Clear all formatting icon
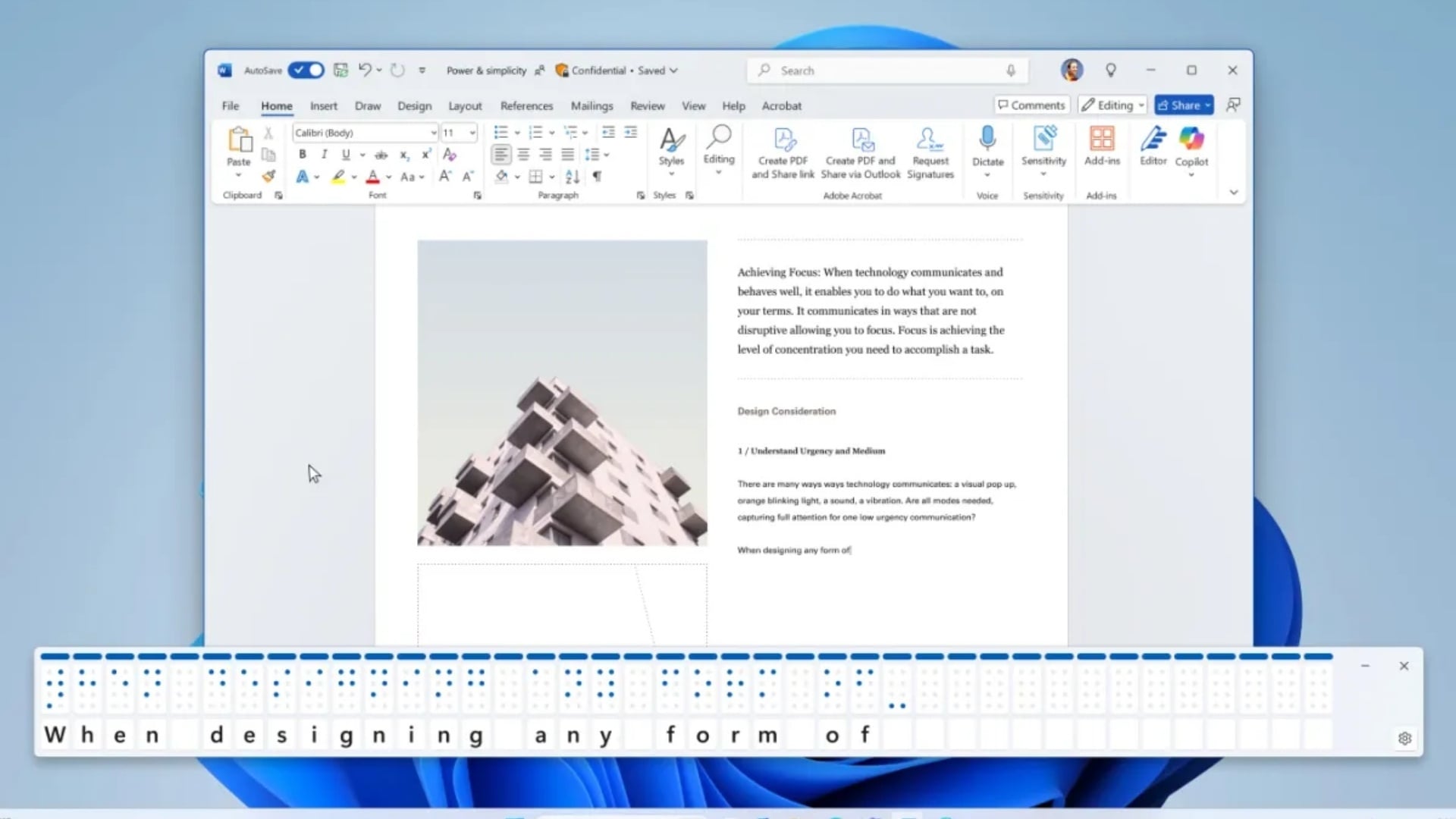The height and width of the screenshot is (819, 1456). [450, 155]
